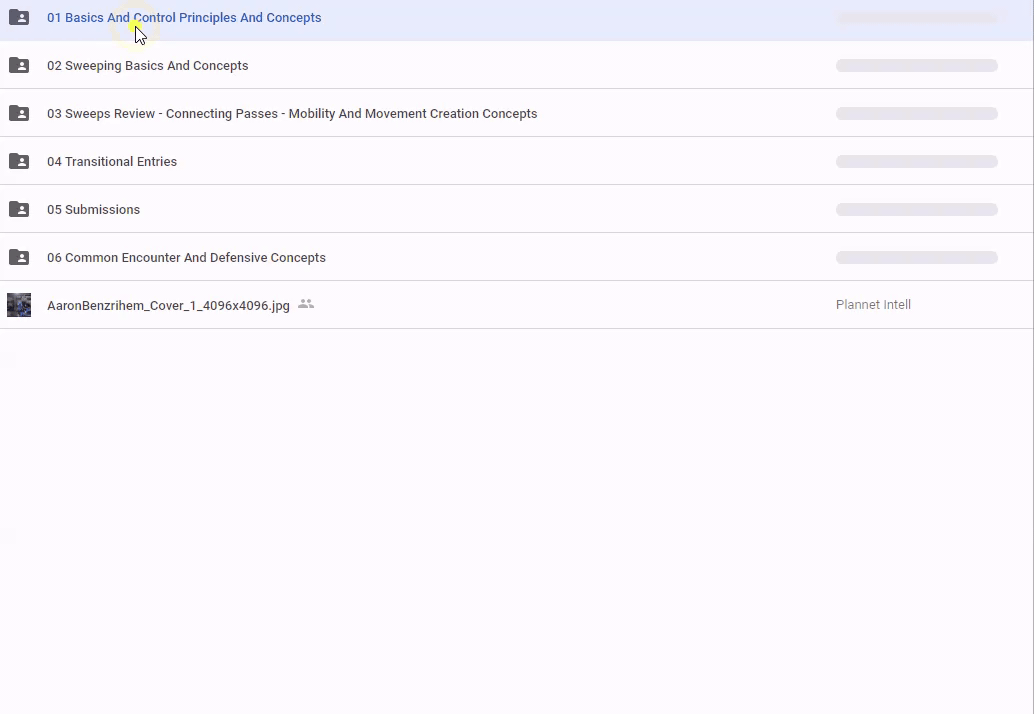This screenshot has width=1034, height=714.
Task: Click the loading owner placeholder in 01 Basics row
Action: pos(916,18)
